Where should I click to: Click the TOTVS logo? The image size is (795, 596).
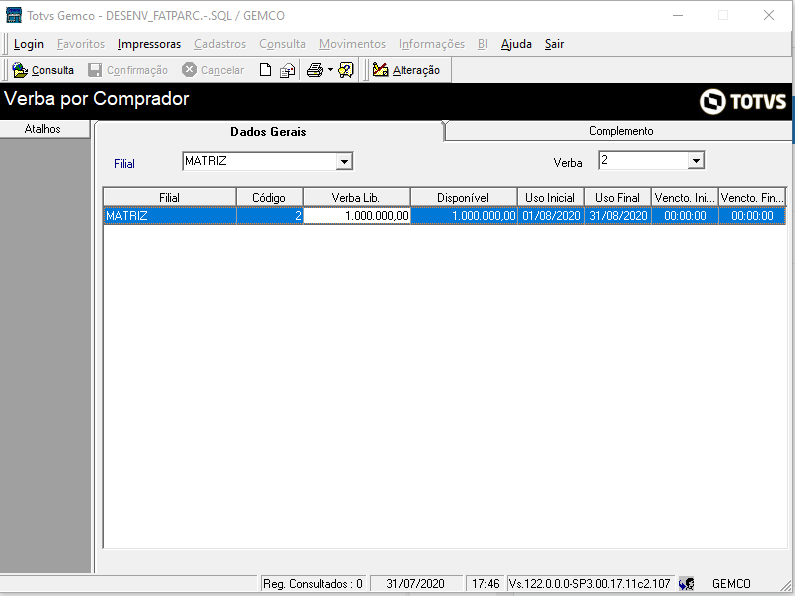[x=743, y=101]
